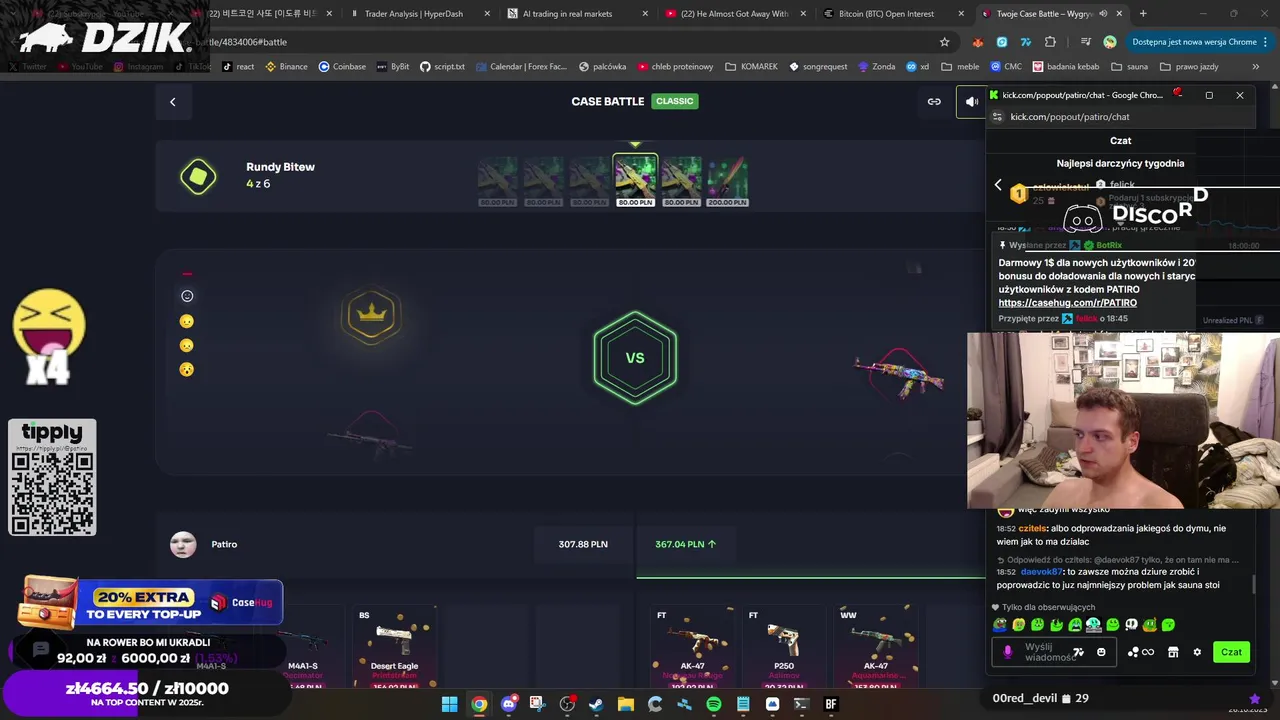Screen dimensions: 1280x720
Task: Click the casehug.com/r/PATIRO link in chat
Action: click(x=1067, y=303)
